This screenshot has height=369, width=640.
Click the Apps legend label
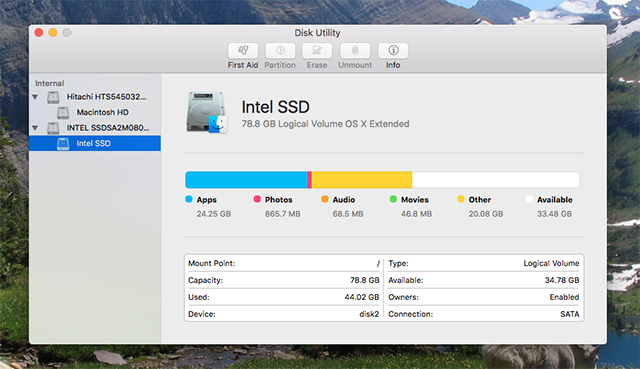pos(207,200)
